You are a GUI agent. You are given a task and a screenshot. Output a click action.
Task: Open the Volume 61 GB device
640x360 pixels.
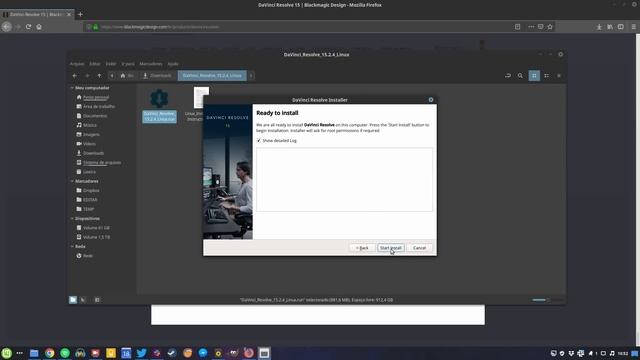click(96, 228)
